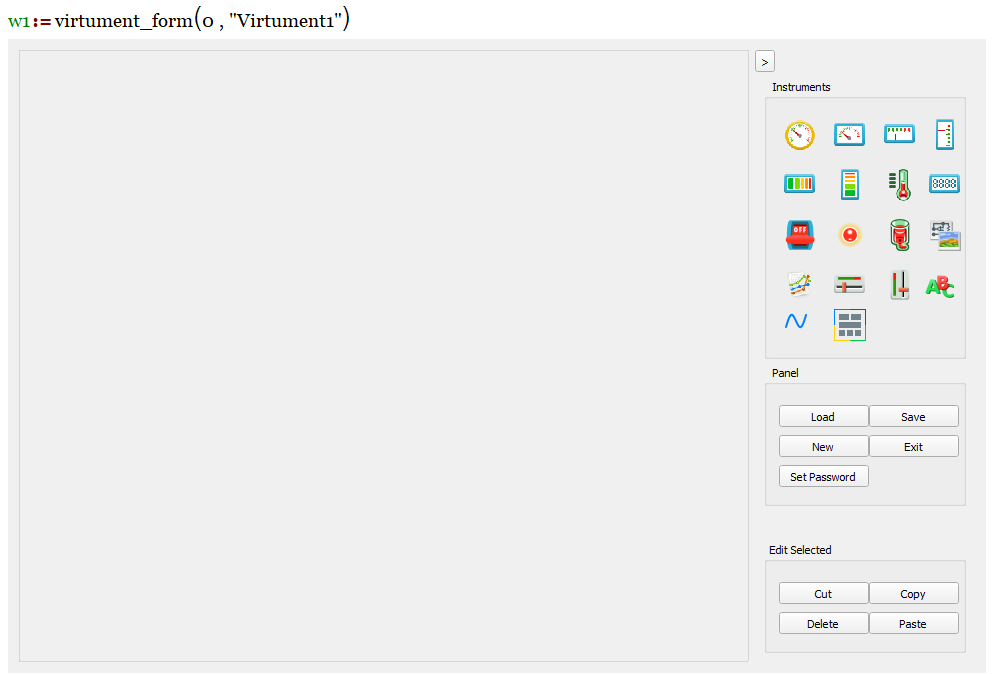Click the Load panel button
997x674 pixels.
click(x=823, y=417)
